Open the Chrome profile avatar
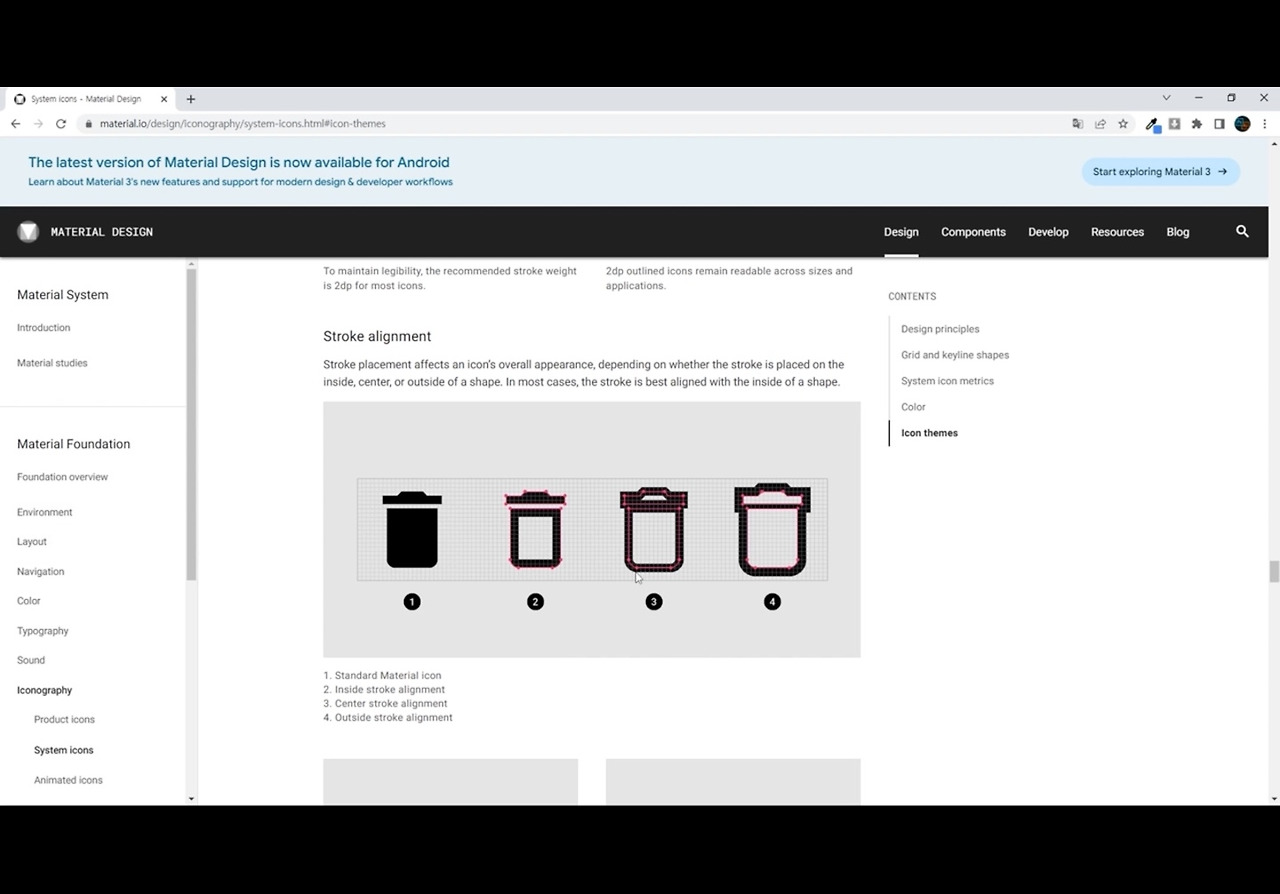This screenshot has width=1280, height=894. tap(1243, 124)
